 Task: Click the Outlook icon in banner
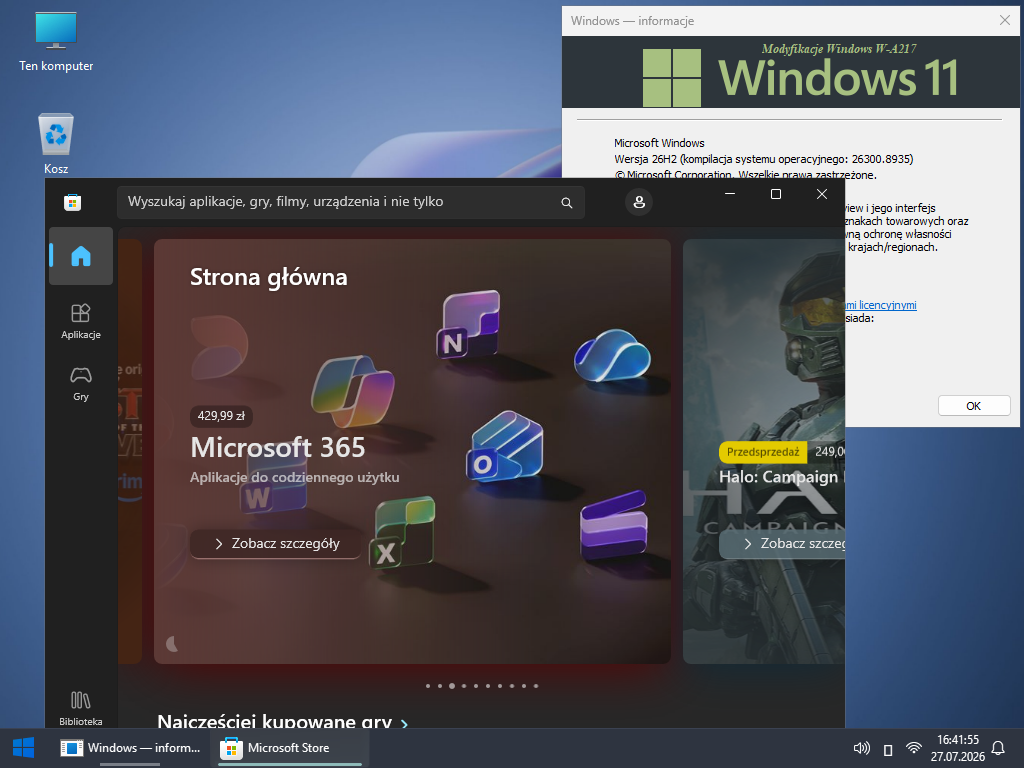click(x=504, y=446)
